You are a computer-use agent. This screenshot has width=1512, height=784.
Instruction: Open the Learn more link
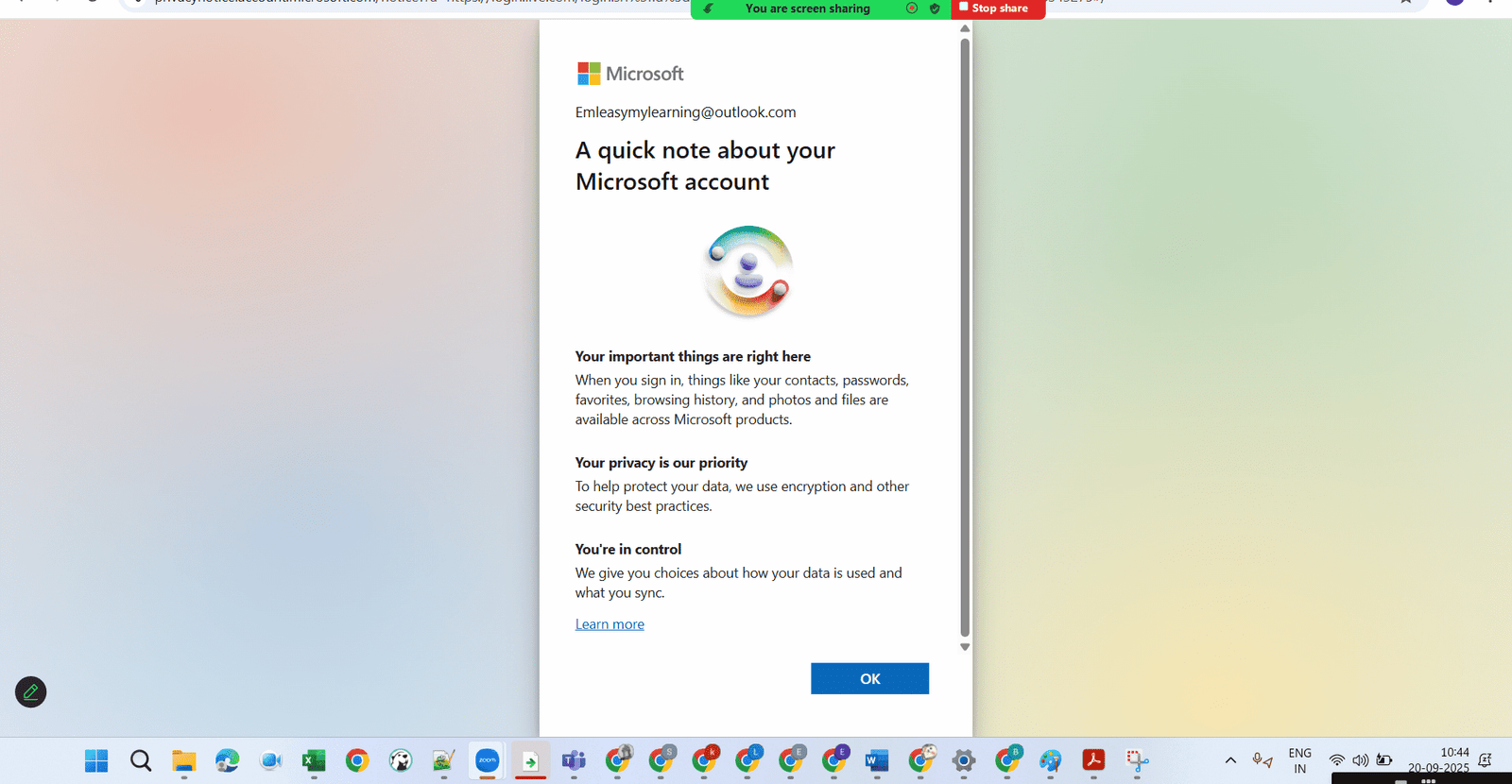coord(610,624)
